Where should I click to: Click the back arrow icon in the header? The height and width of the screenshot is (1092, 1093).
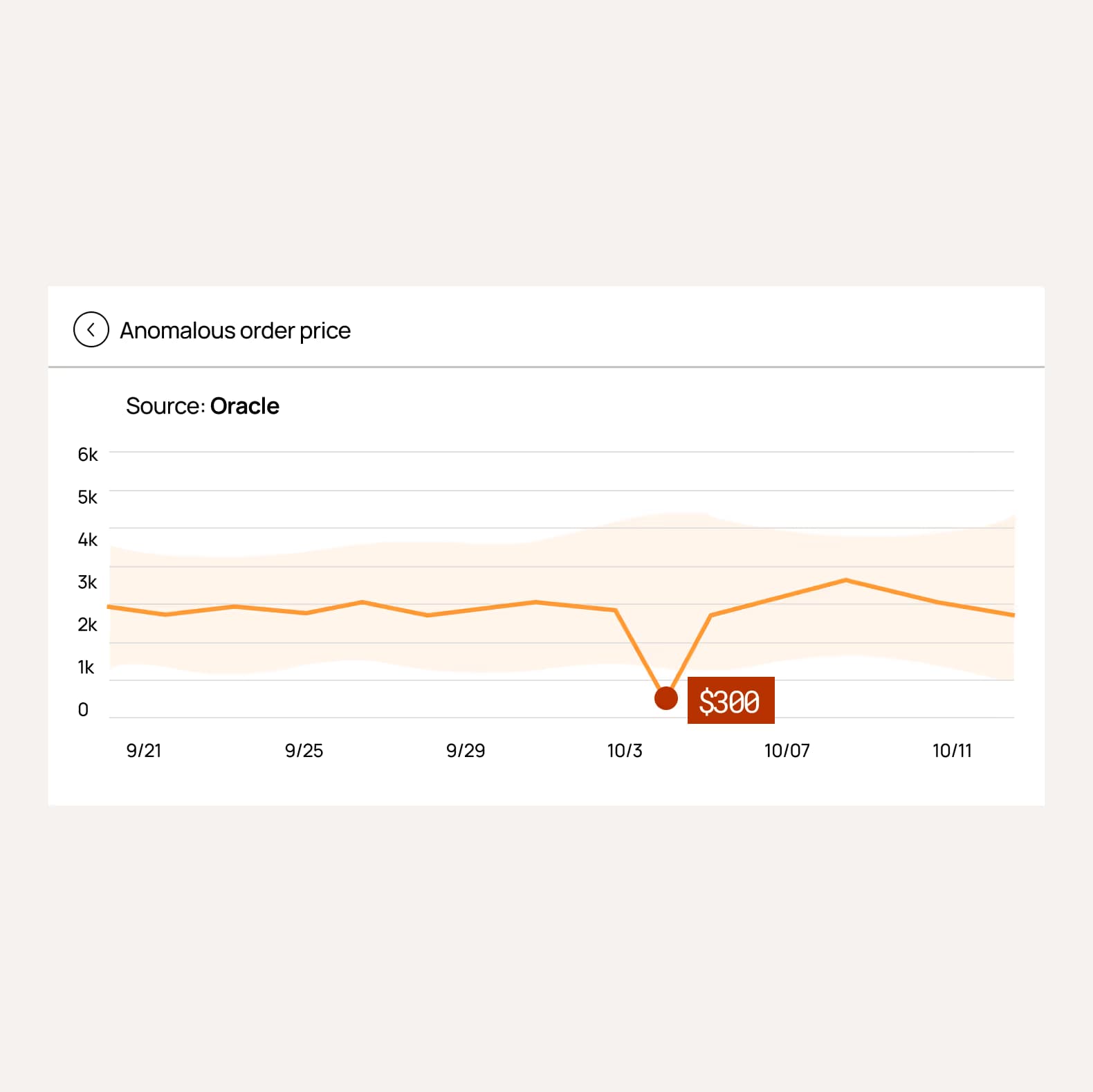(91, 330)
